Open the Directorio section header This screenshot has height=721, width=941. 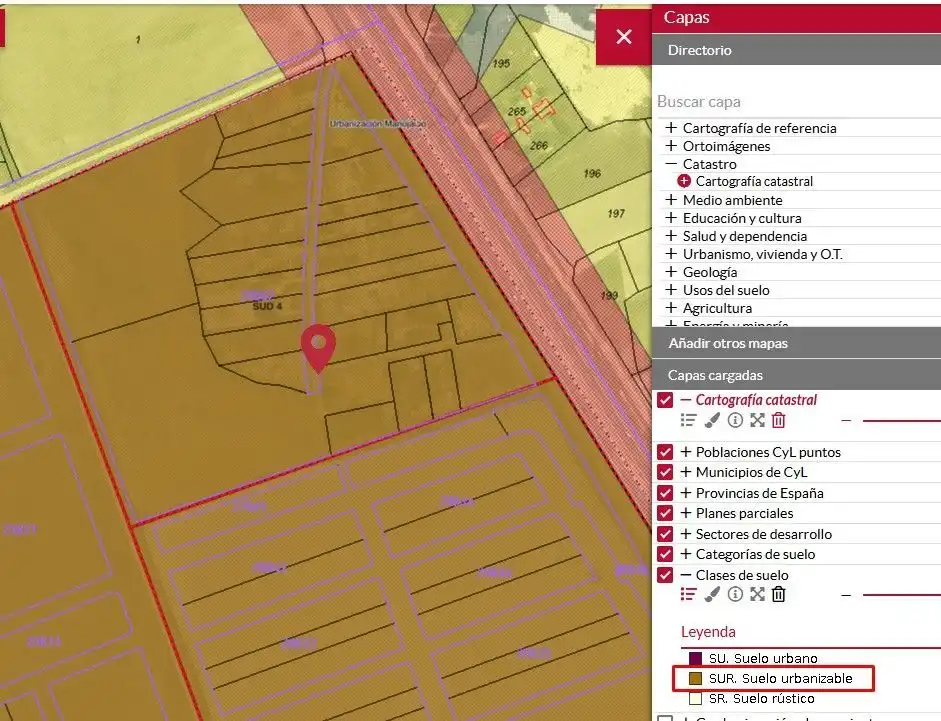point(796,50)
